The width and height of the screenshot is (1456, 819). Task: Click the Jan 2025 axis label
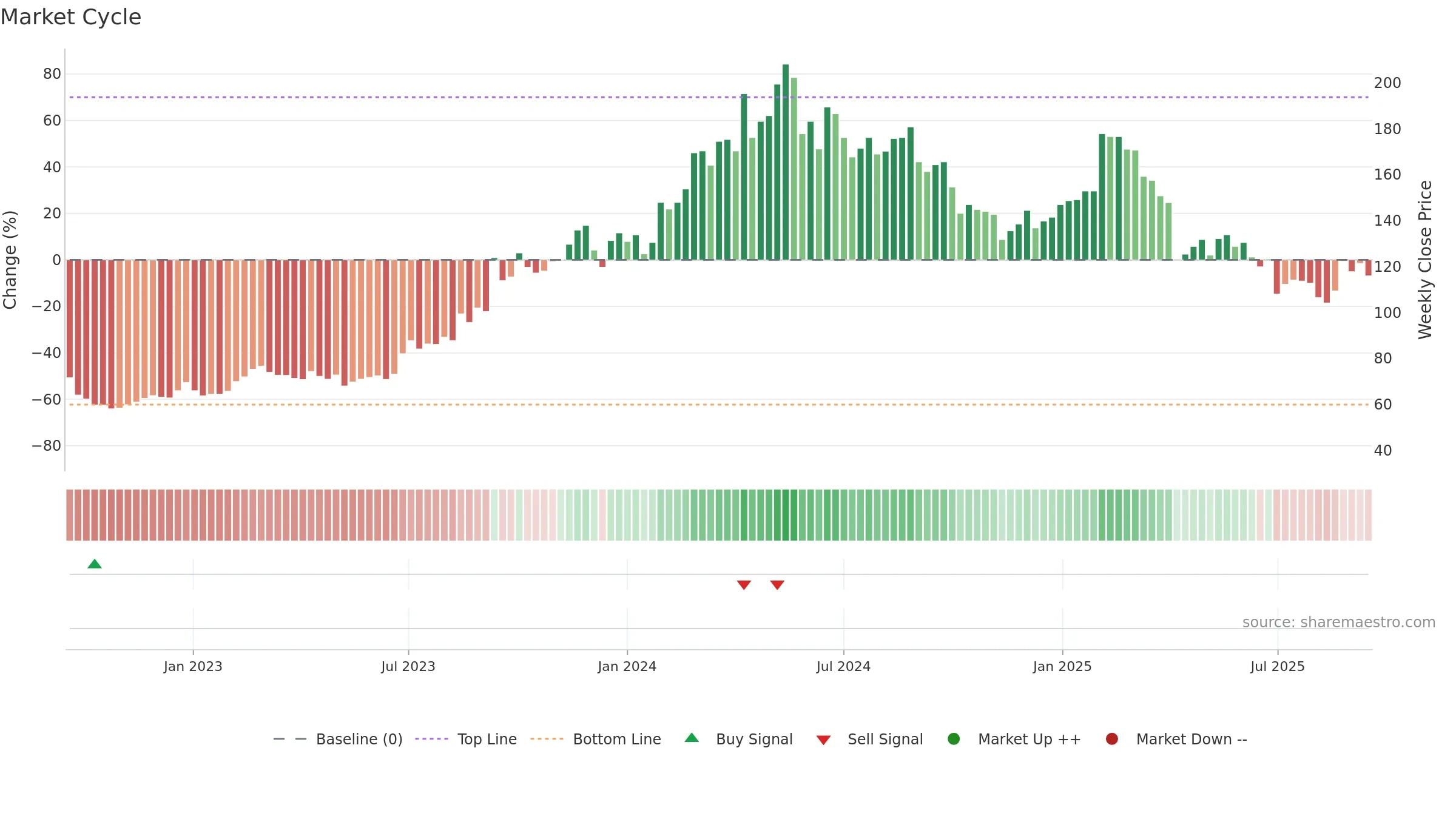(1062, 667)
